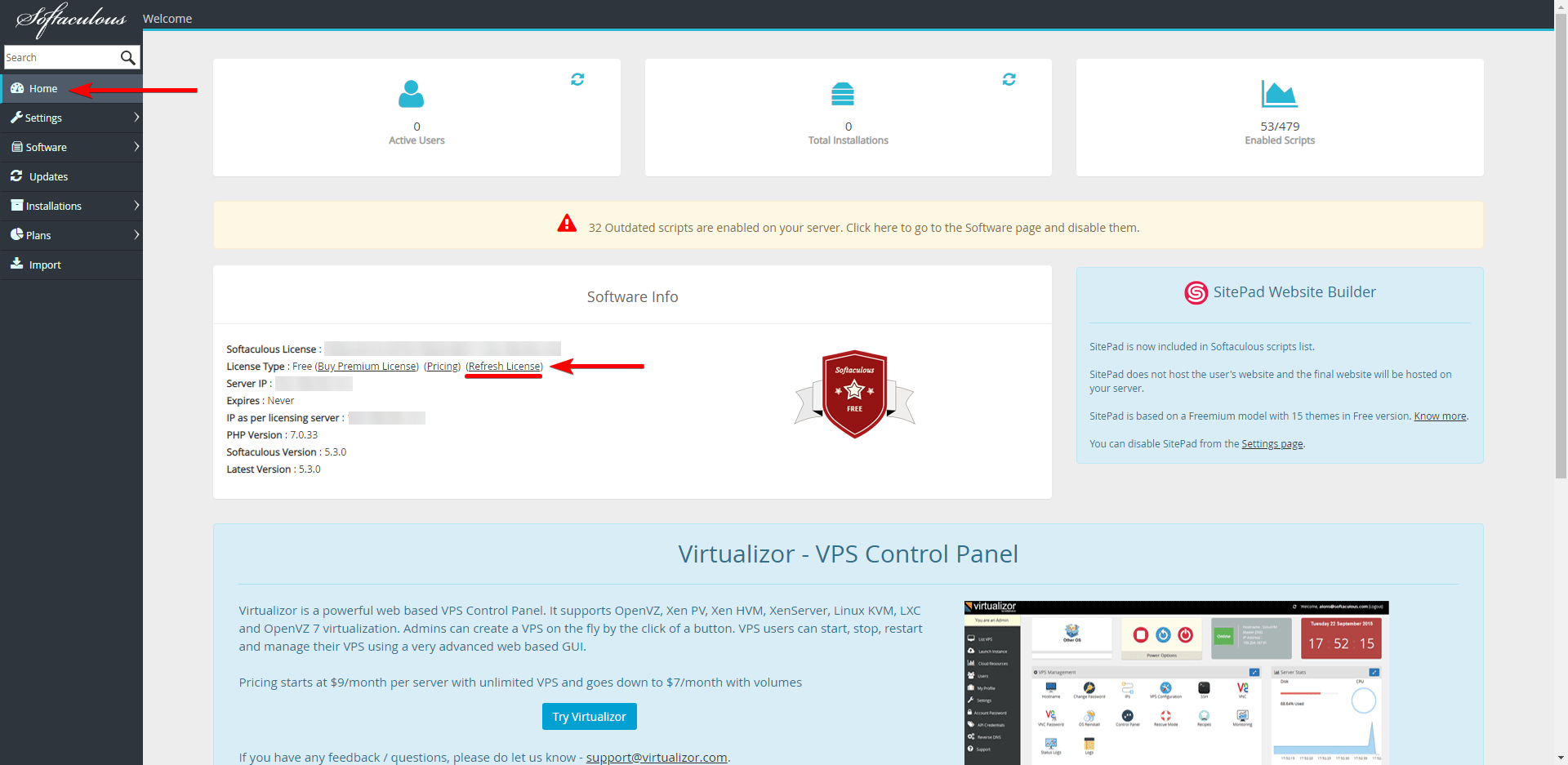Click the Total Installations stack icon
The height and width of the screenshot is (765, 1568).
[843, 94]
